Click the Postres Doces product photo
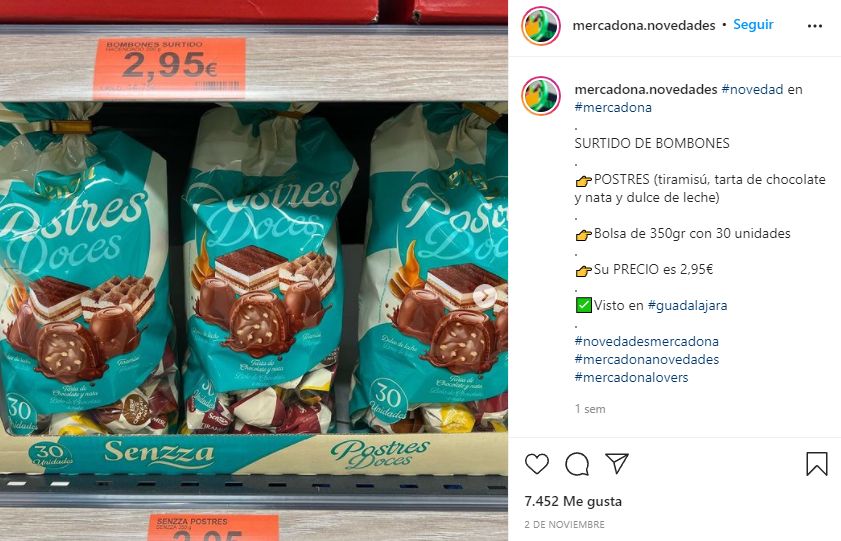The height and width of the screenshot is (541, 841). [254, 270]
